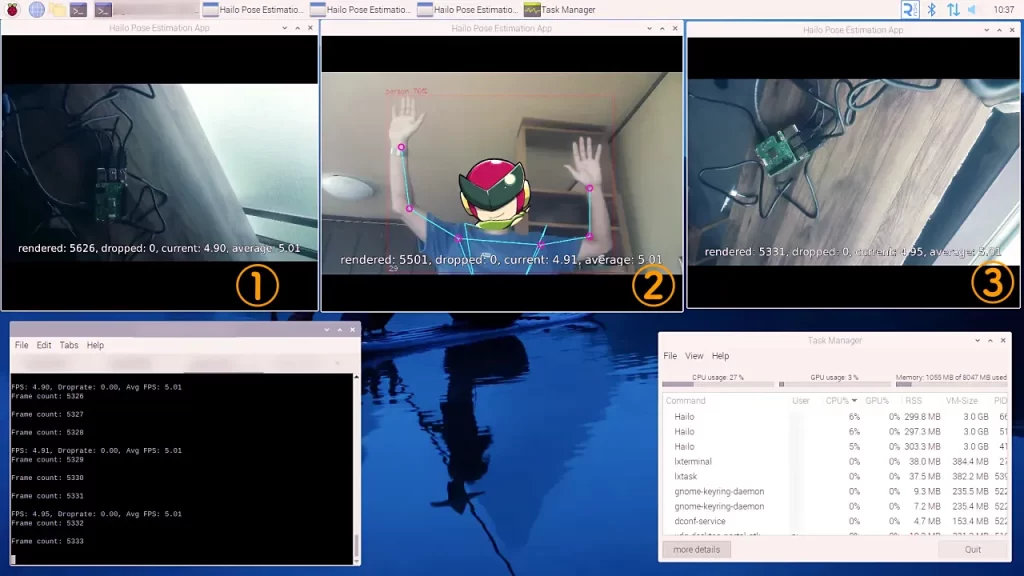The image size is (1024, 576).
Task: Open the Task Manager View menu
Action: 694,356
